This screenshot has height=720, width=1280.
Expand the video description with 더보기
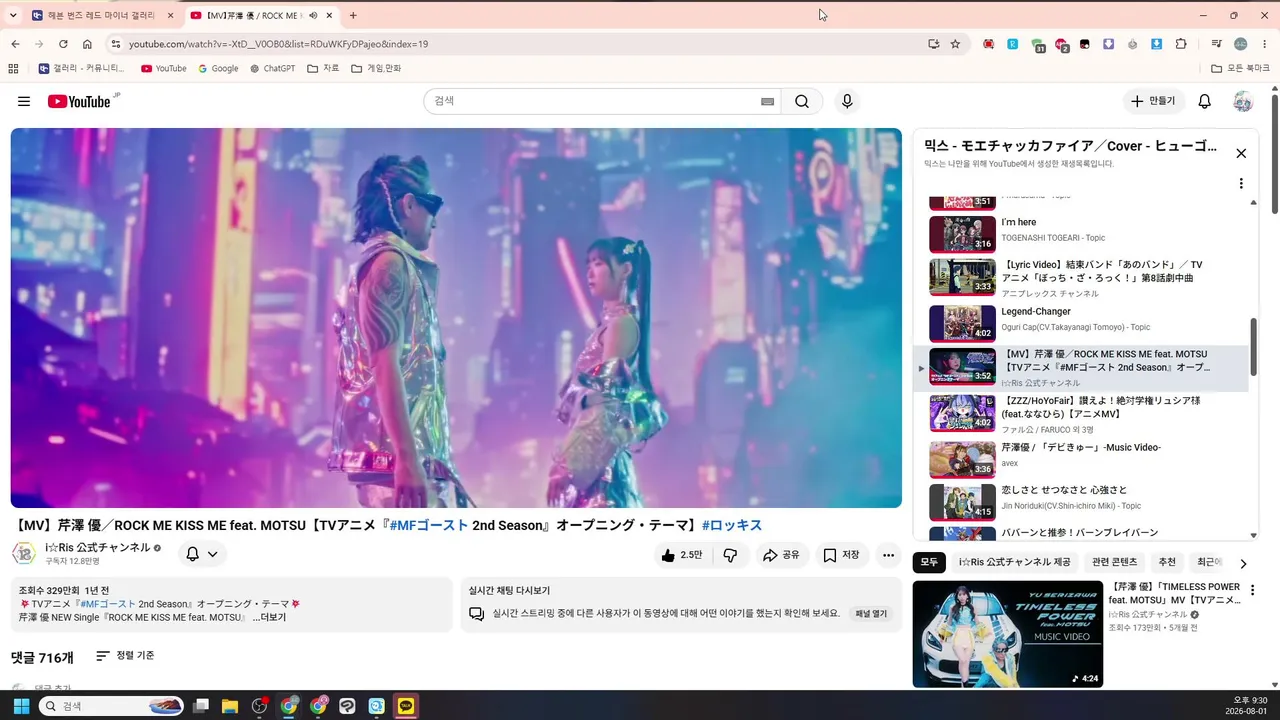pyautogui.click(x=269, y=618)
